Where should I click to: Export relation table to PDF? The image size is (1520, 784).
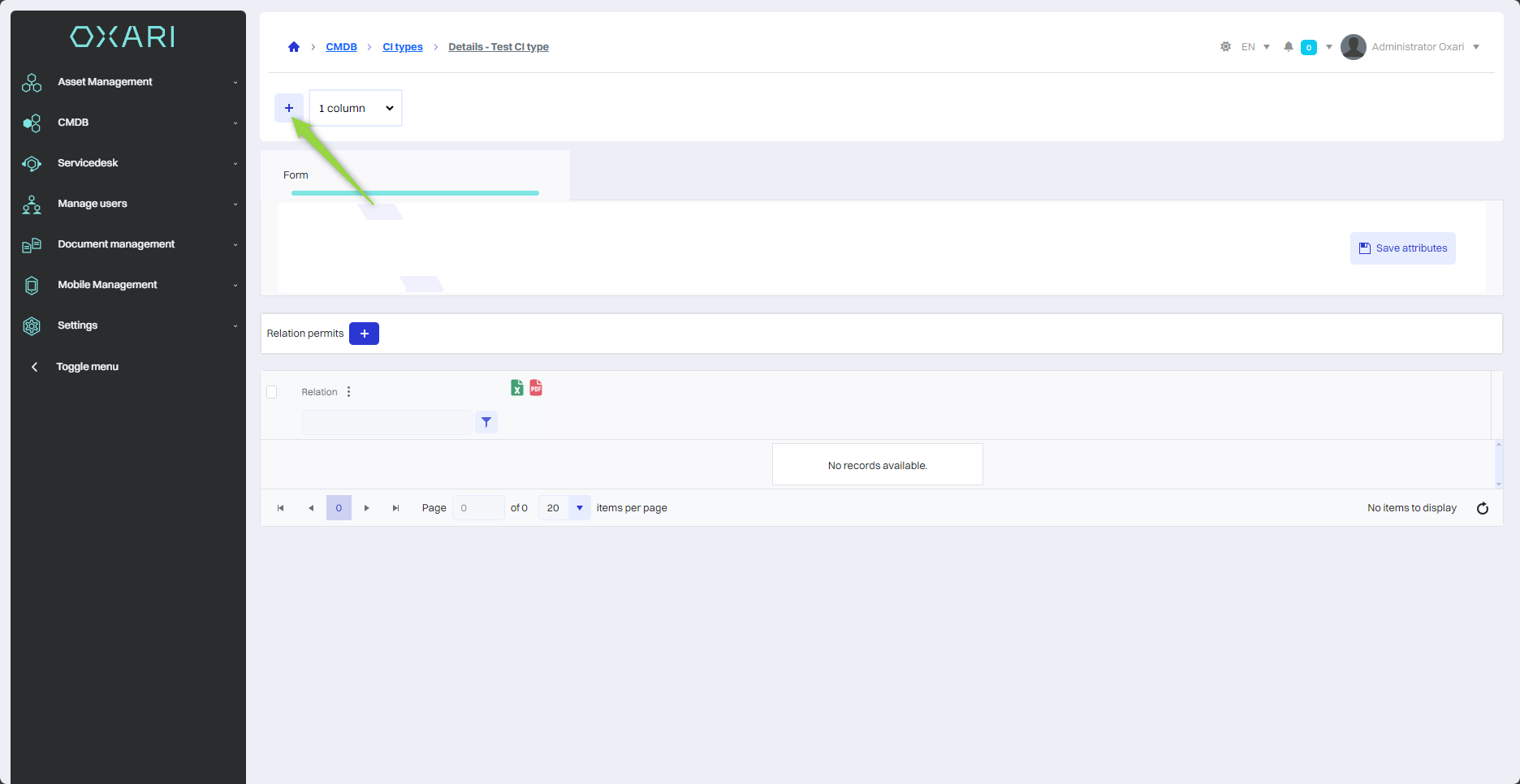pyautogui.click(x=536, y=388)
